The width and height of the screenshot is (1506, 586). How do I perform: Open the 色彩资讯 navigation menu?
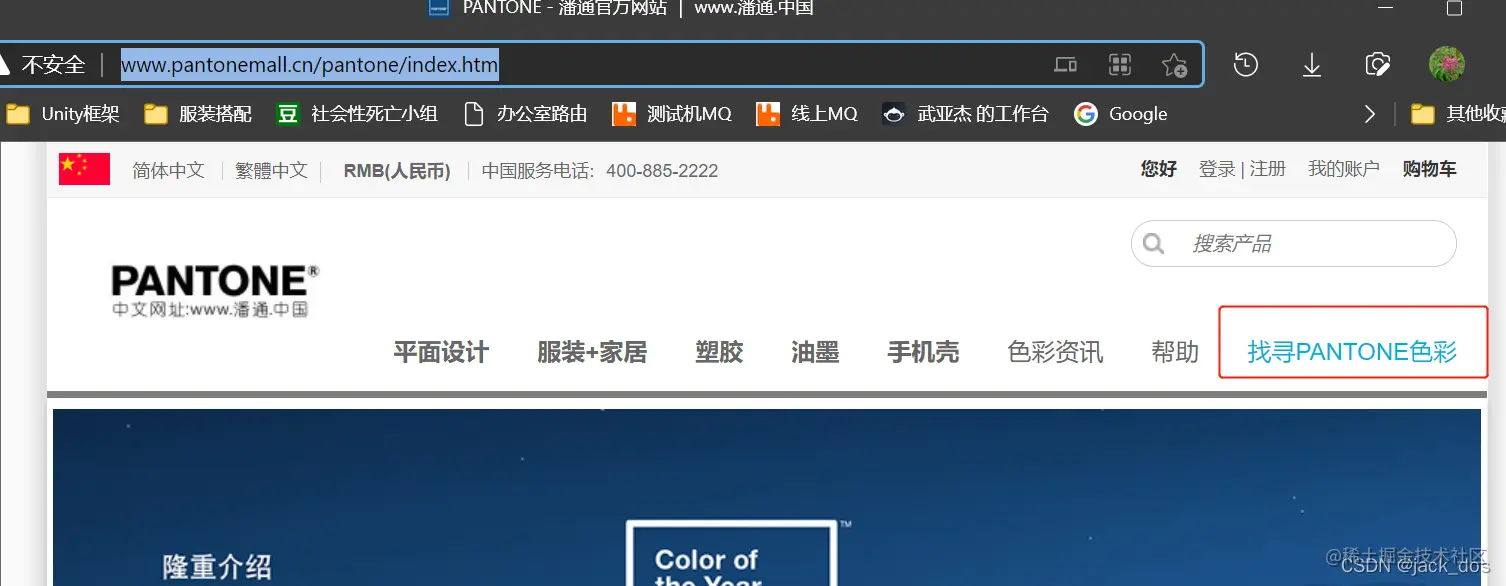tap(1055, 352)
